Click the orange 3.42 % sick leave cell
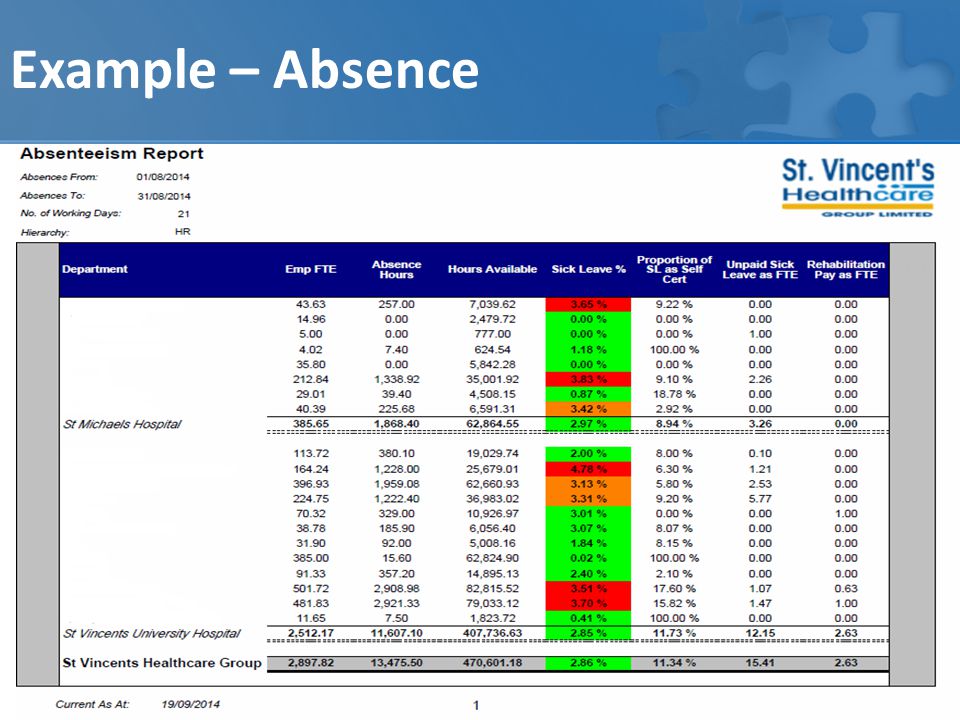960x720 pixels. (x=588, y=409)
